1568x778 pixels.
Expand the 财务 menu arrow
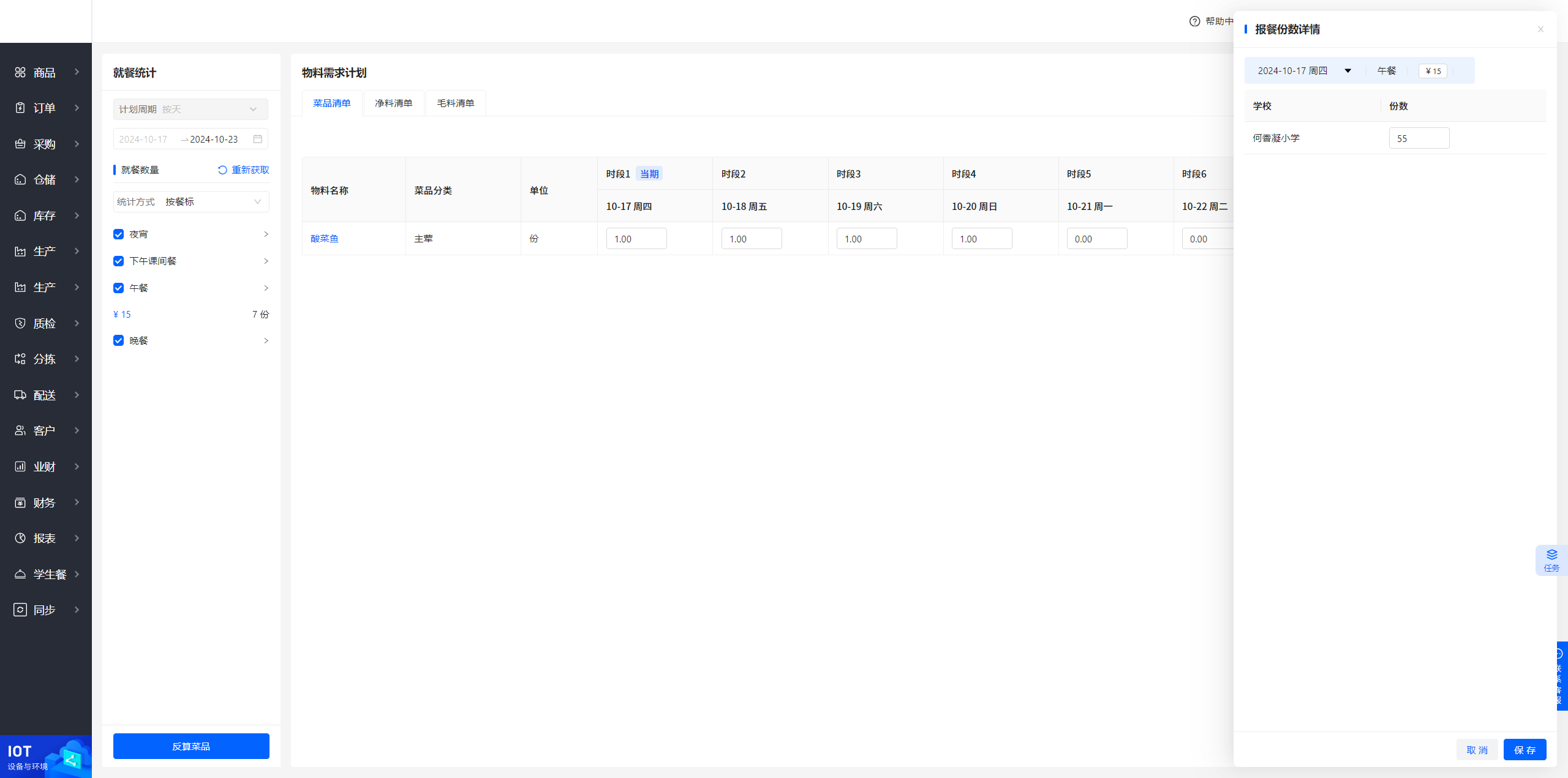pyautogui.click(x=77, y=503)
